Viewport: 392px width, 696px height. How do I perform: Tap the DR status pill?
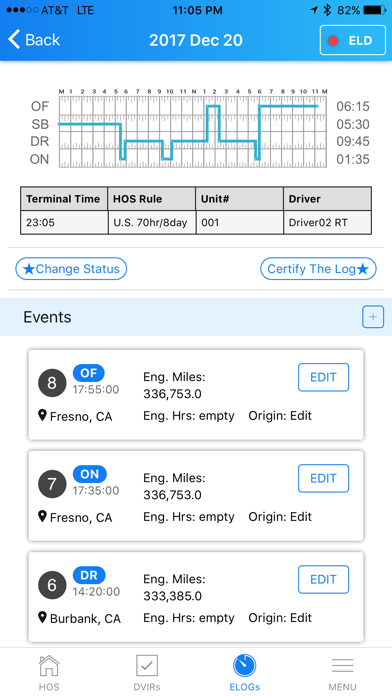click(x=89, y=575)
